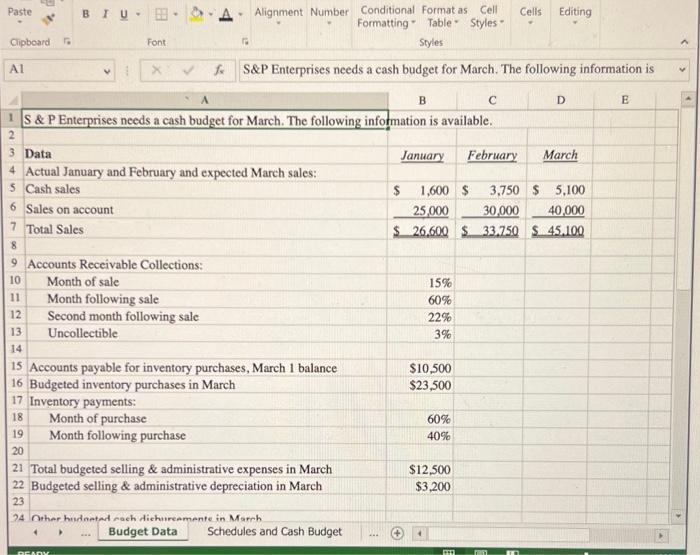Click the Insert Function fx icon
Viewport: 700px width, 555px height.
point(219,70)
